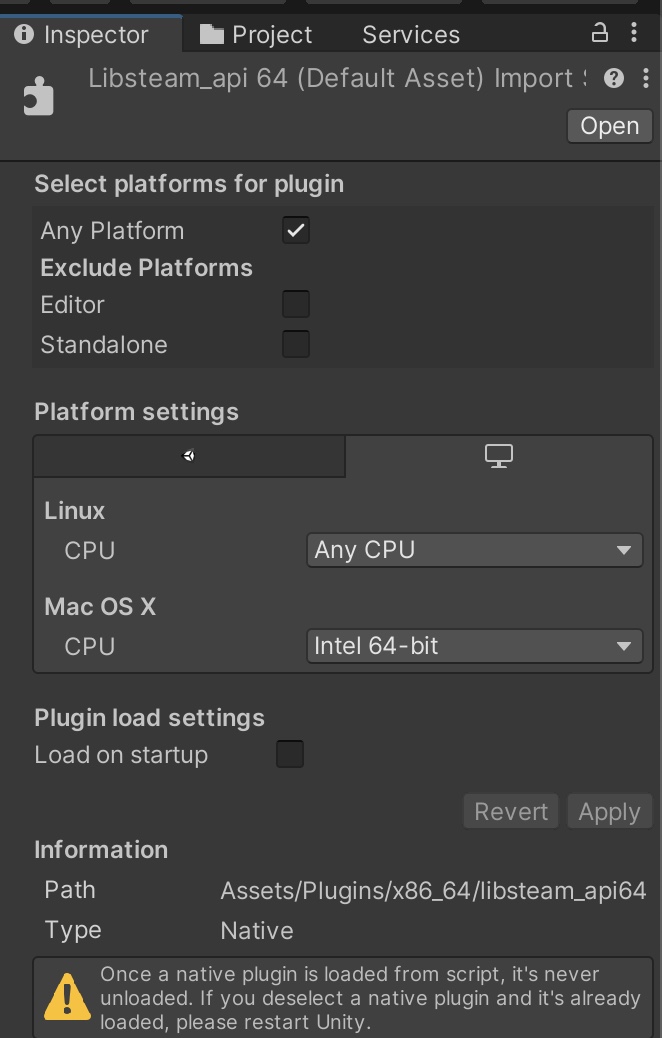This screenshot has width=662, height=1038.
Task: Click the yellow warning triangle icon
Action: [x=67, y=996]
